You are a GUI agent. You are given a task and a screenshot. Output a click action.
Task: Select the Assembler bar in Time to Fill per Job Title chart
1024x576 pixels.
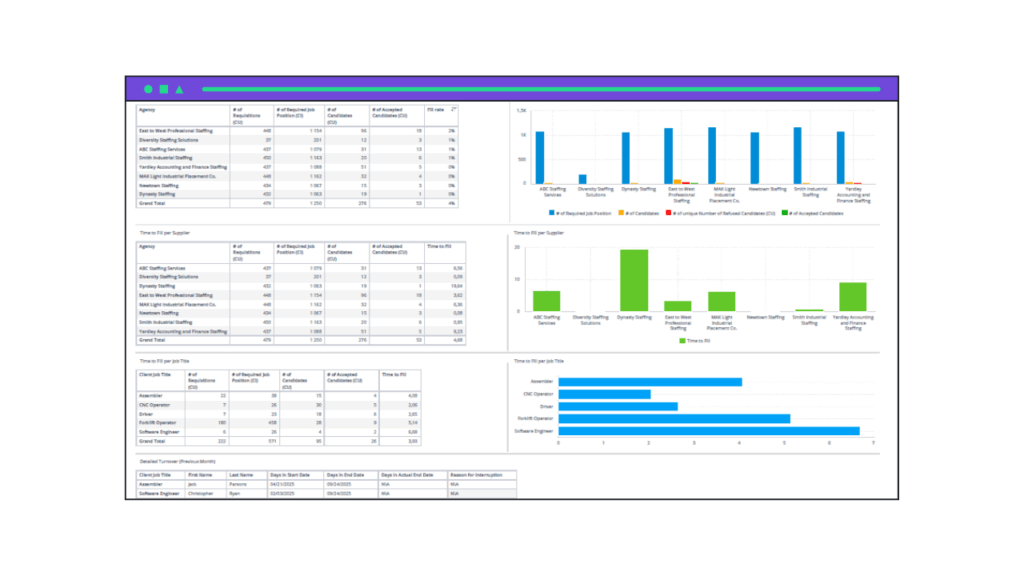coord(650,381)
